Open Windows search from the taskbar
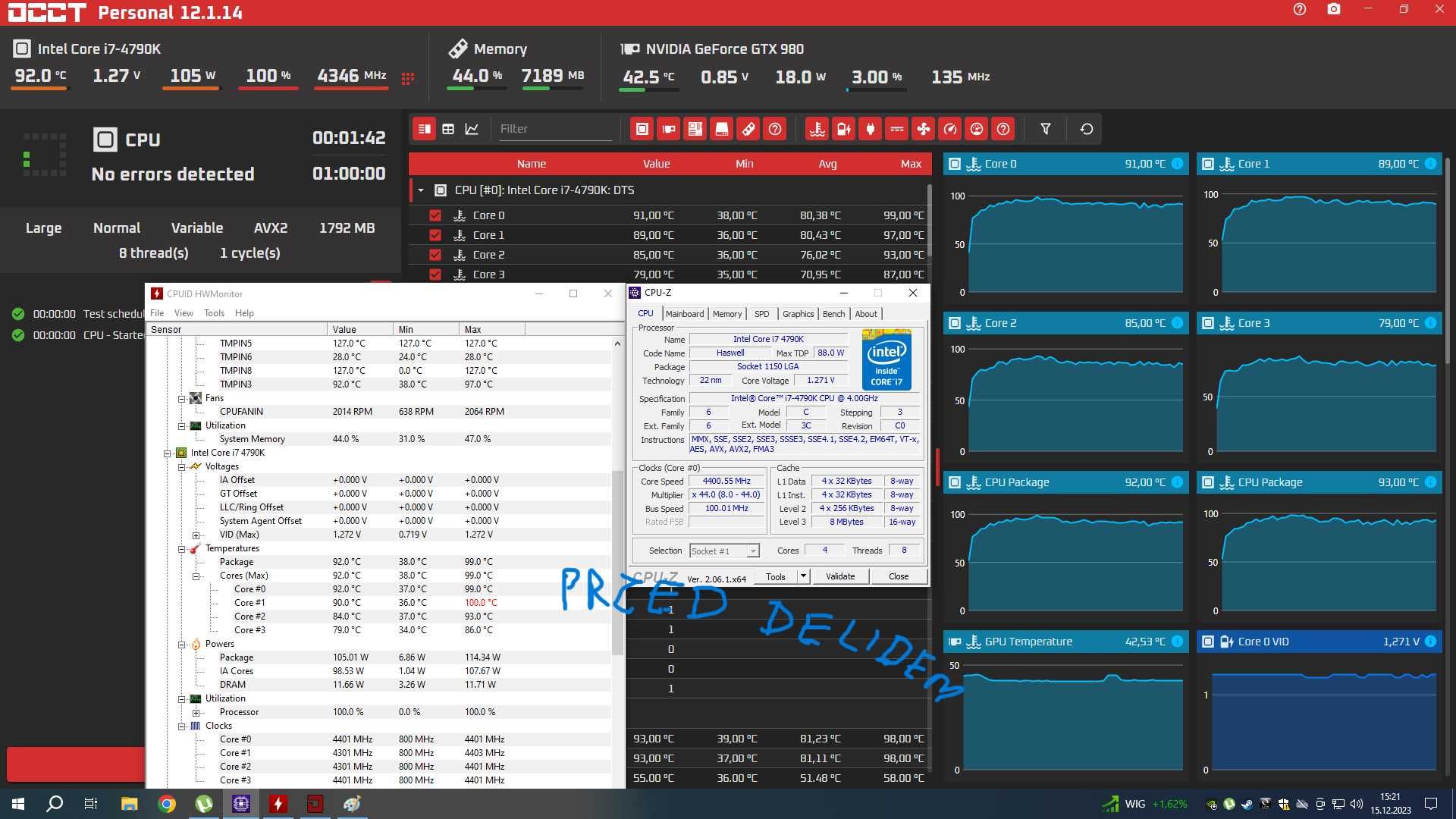Viewport: 1456px width, 819px height. [x=55, y=804]
